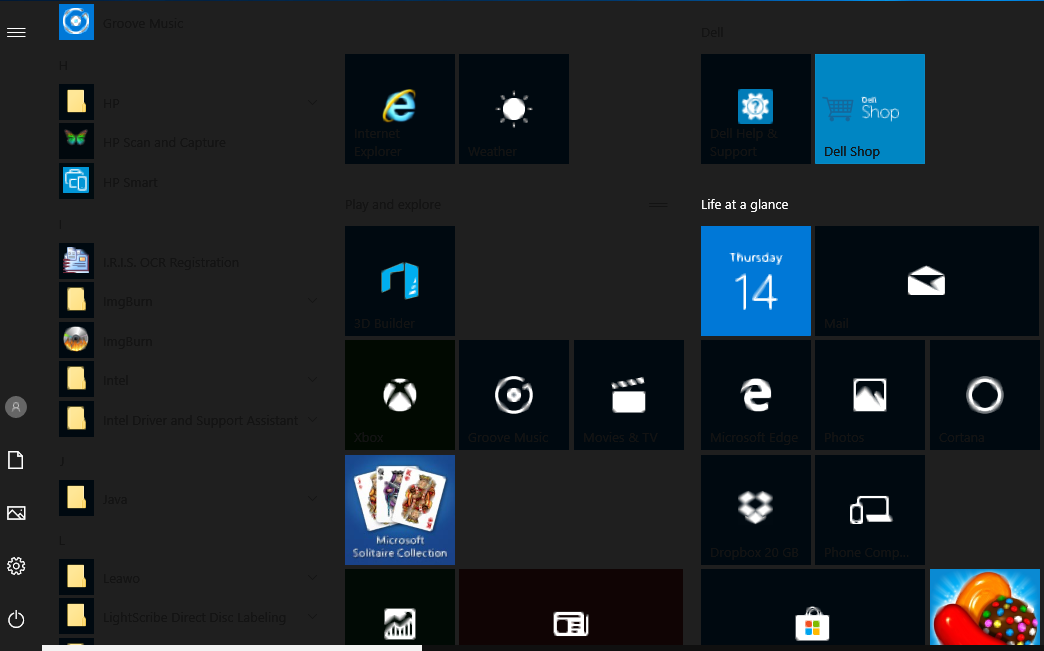Open the Dropbox 20 GB tile
1044x651 pixels.
(x=756, y=510)
